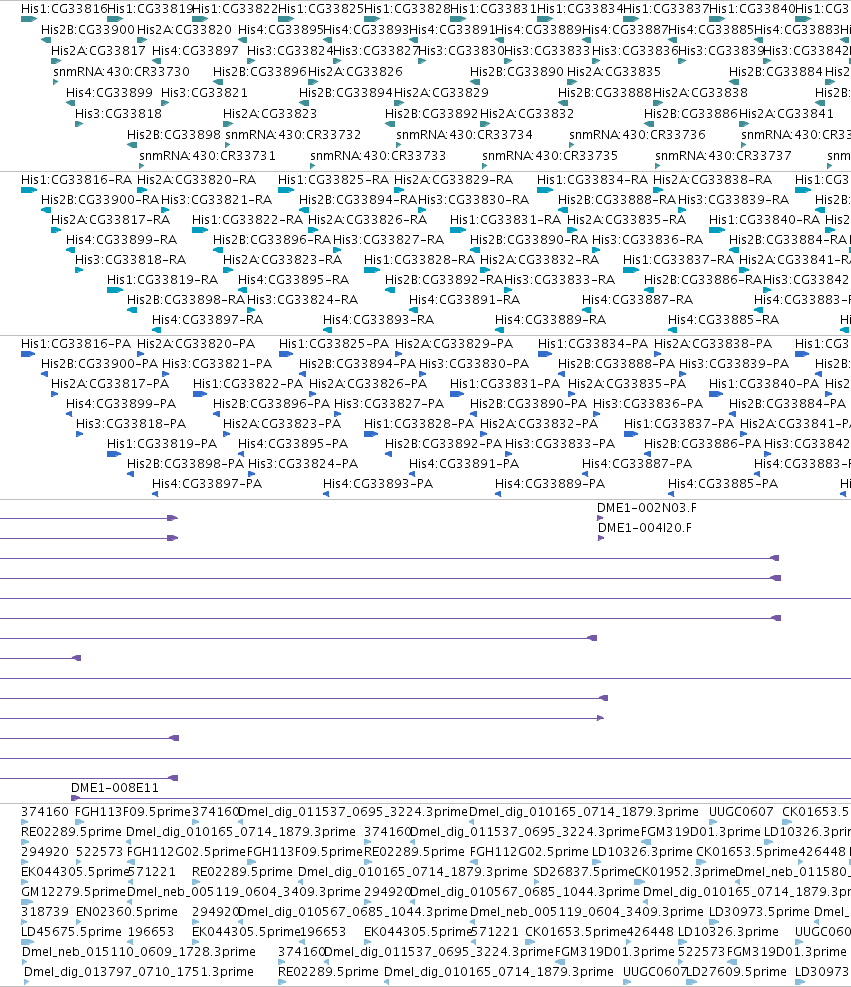
Task: Select protein His4:CG33887-PA label
Action: click(636, 464)
